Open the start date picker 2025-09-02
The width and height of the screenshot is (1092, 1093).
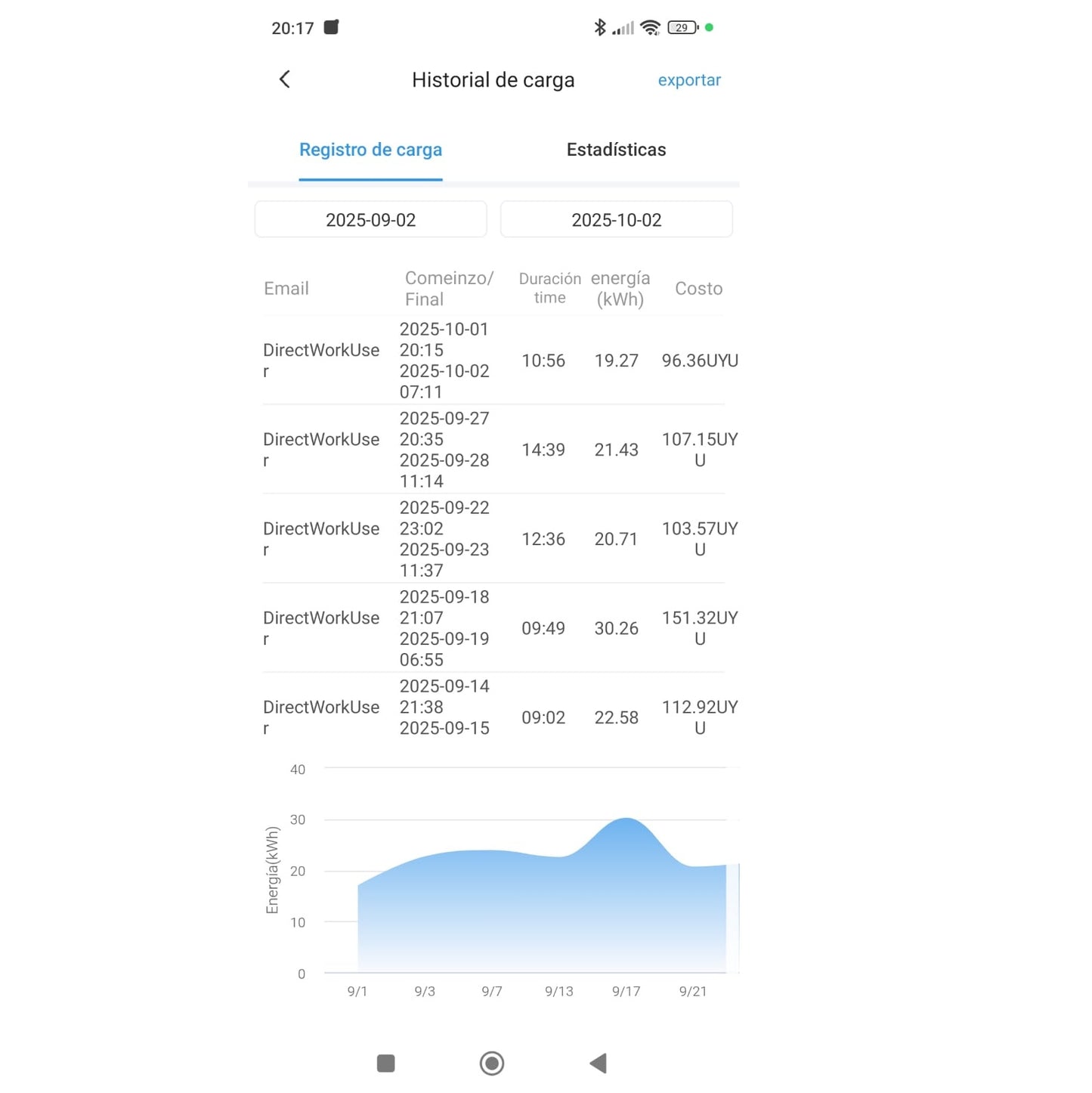point(370,220)
